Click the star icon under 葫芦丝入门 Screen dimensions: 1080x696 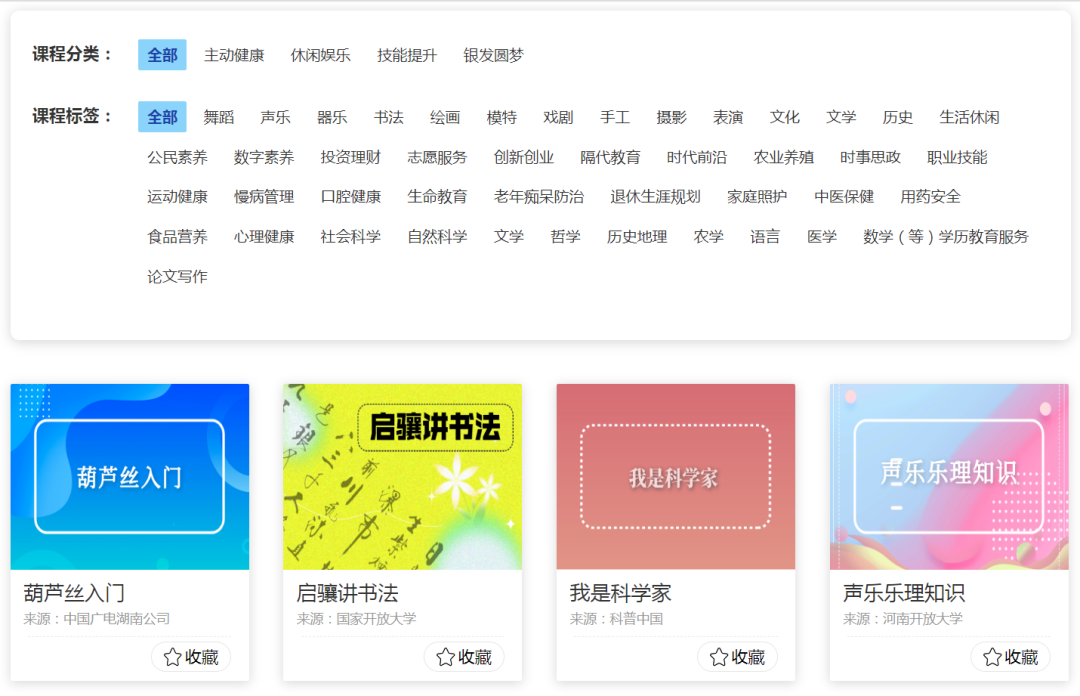tap(172, 657)
